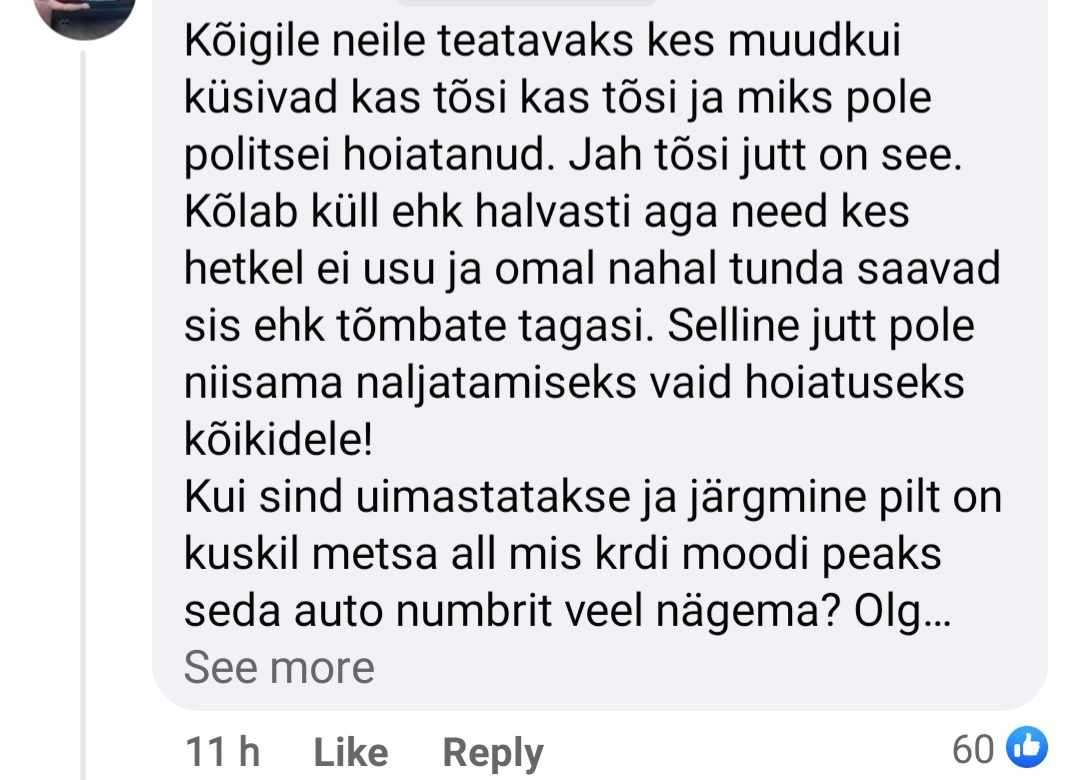Click the text "seda auto numbrit"
The height and width of the screenshot is (780, 1080).
[368, 610]
